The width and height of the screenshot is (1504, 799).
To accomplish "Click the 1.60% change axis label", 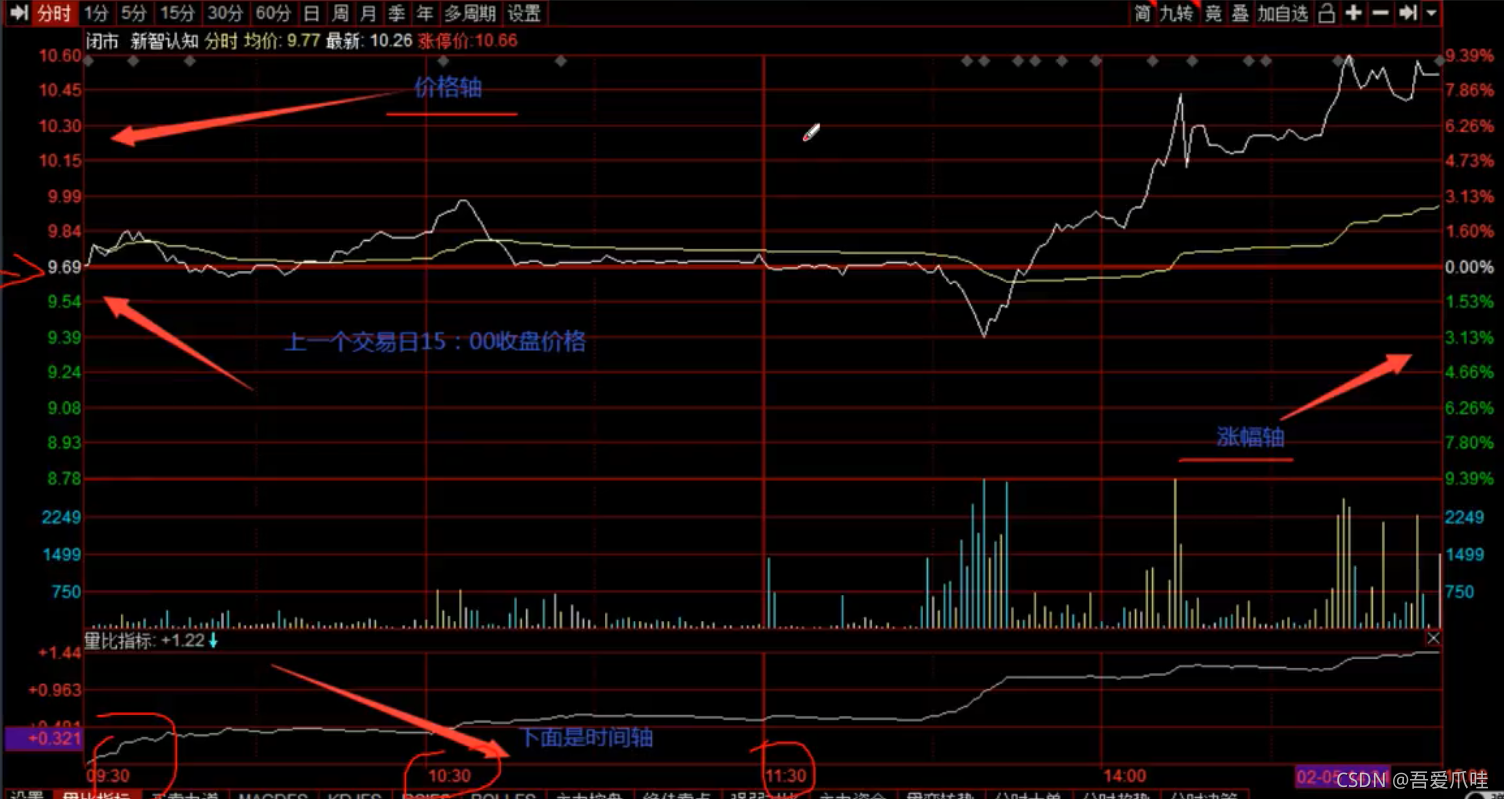I will [1469, 232].
